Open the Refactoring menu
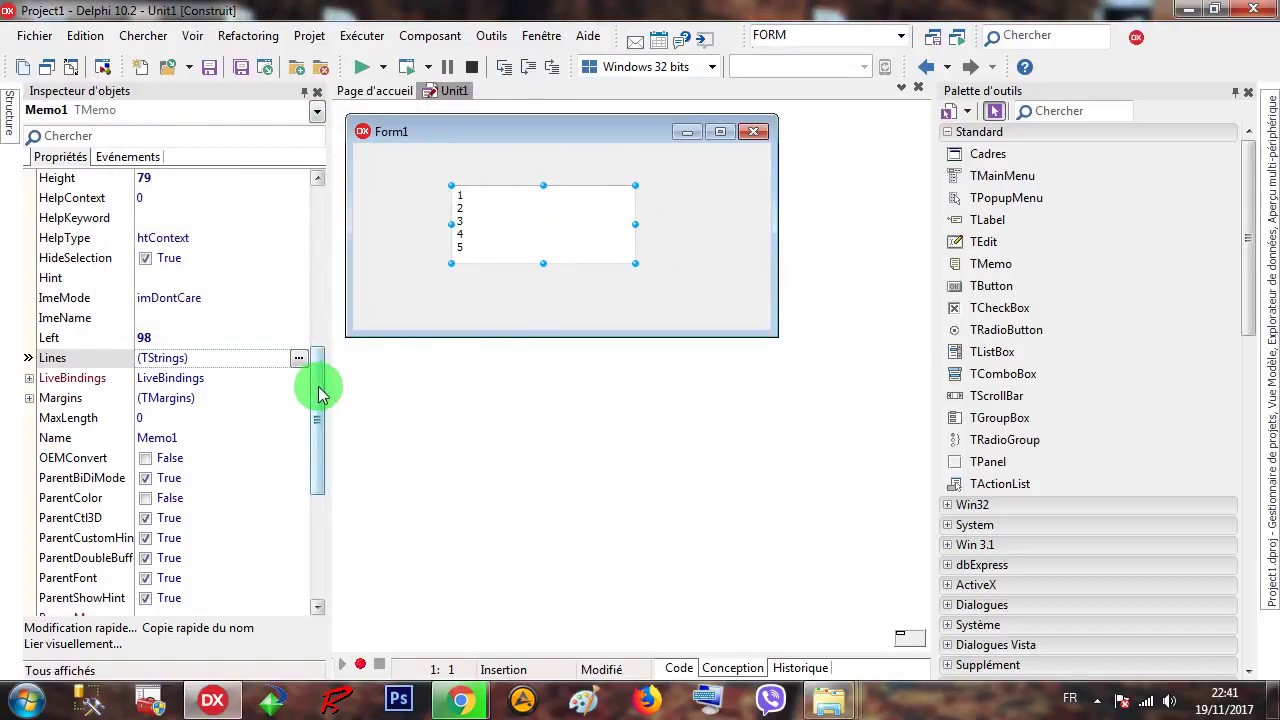The height and width of the screenshot is (720, 1280). pos(248,36)
